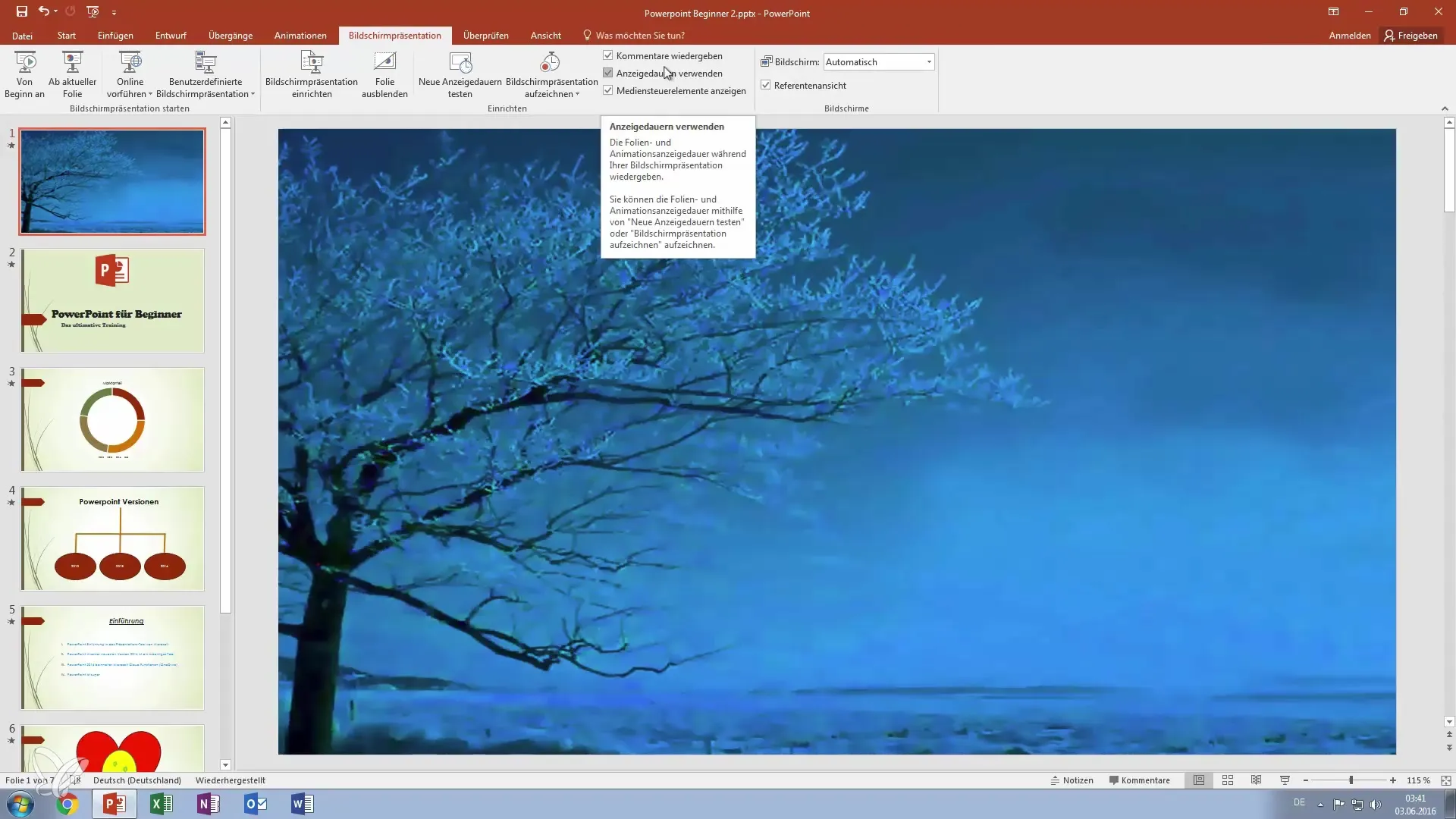Open ribbon display options

pos(1333,11)
